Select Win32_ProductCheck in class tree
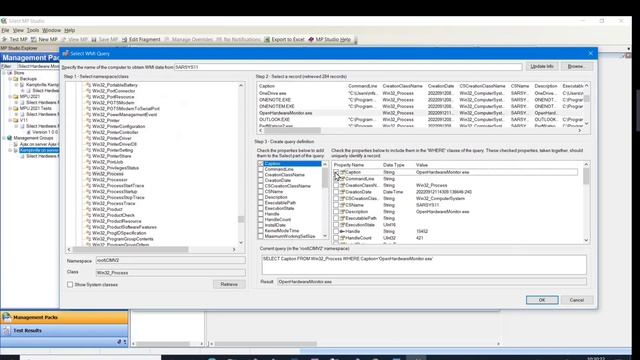The height and width of the screenshot is (360, 640). pyautogui.click(x=113, y=215)
